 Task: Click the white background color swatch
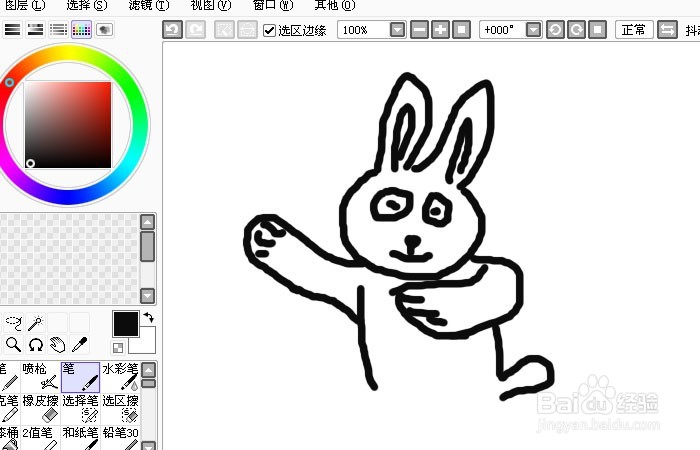(x=147, y=346)
